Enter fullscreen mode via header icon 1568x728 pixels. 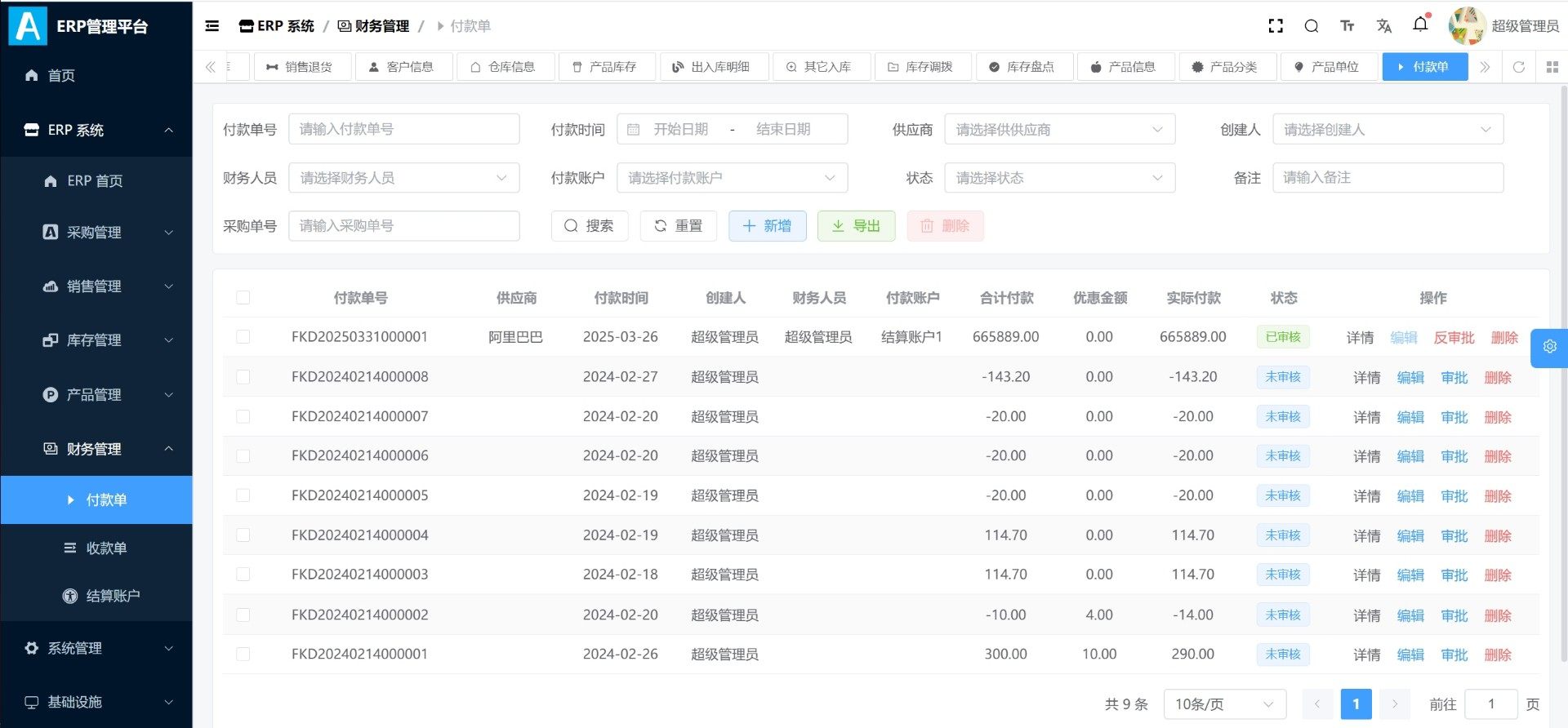(1275, 26)
